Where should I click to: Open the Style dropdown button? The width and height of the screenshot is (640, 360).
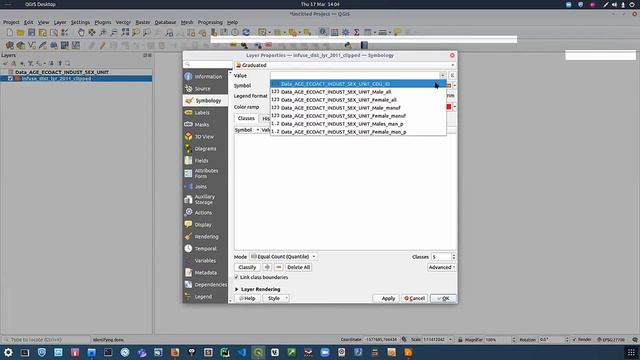pos(276,298)
